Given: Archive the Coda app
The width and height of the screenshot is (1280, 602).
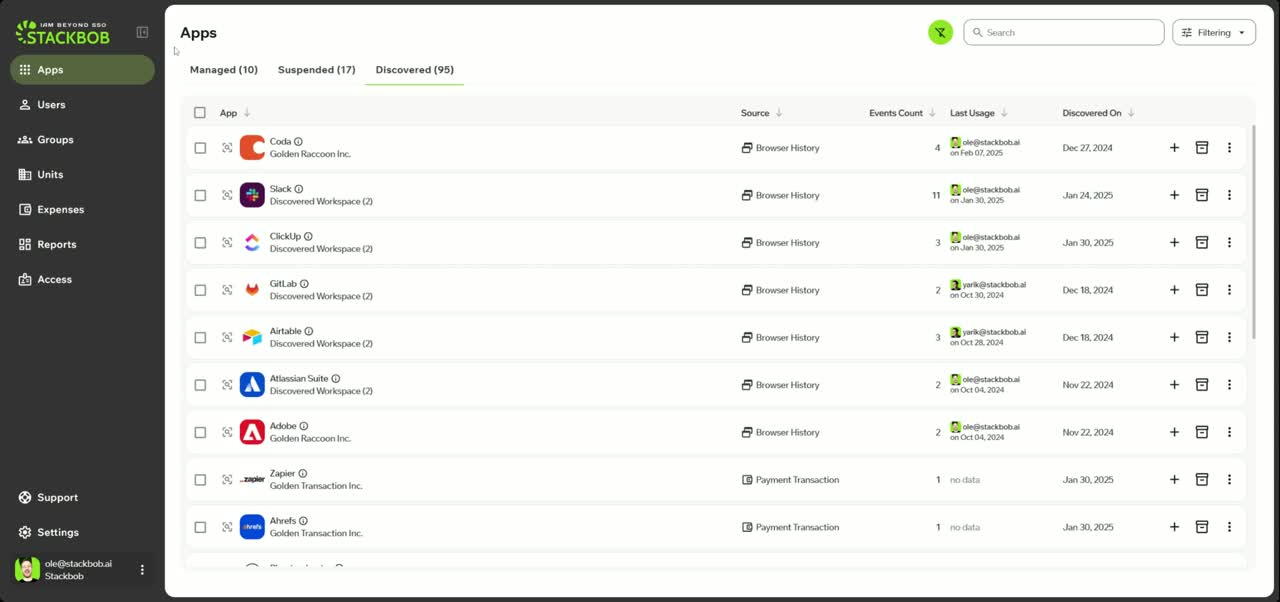Looking at the screenshot, I should [x=1202, y=148].
